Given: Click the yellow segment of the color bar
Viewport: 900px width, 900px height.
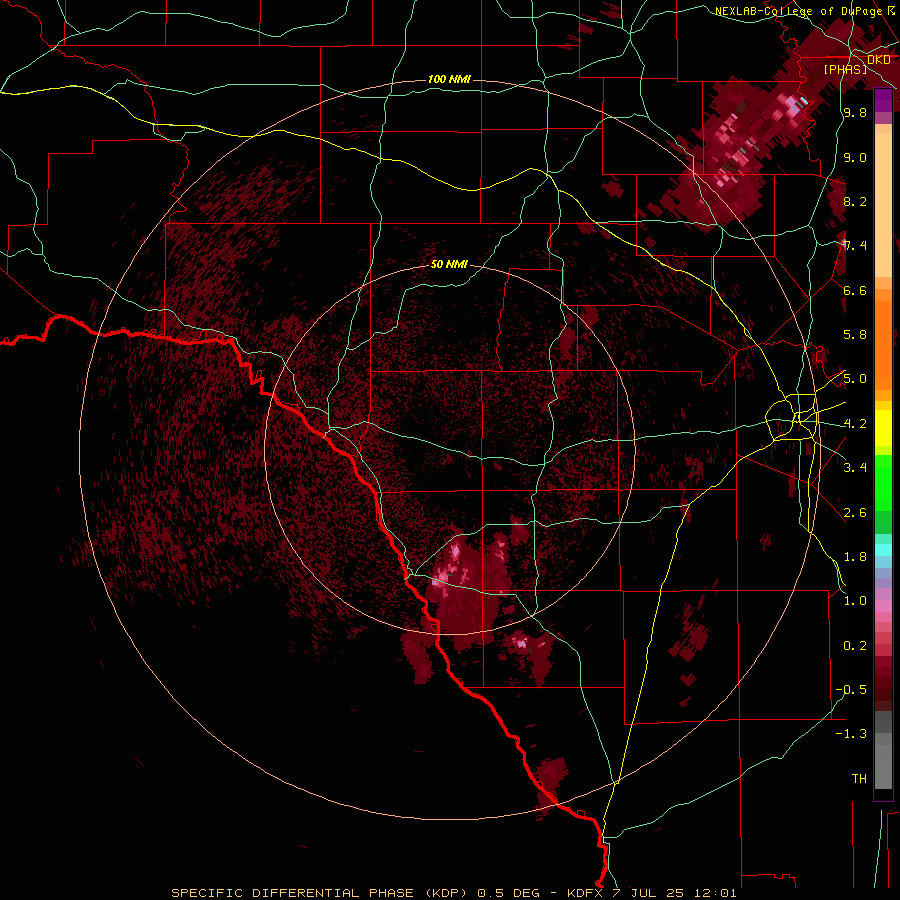Looking at the screenshot, I should (883, 428).
